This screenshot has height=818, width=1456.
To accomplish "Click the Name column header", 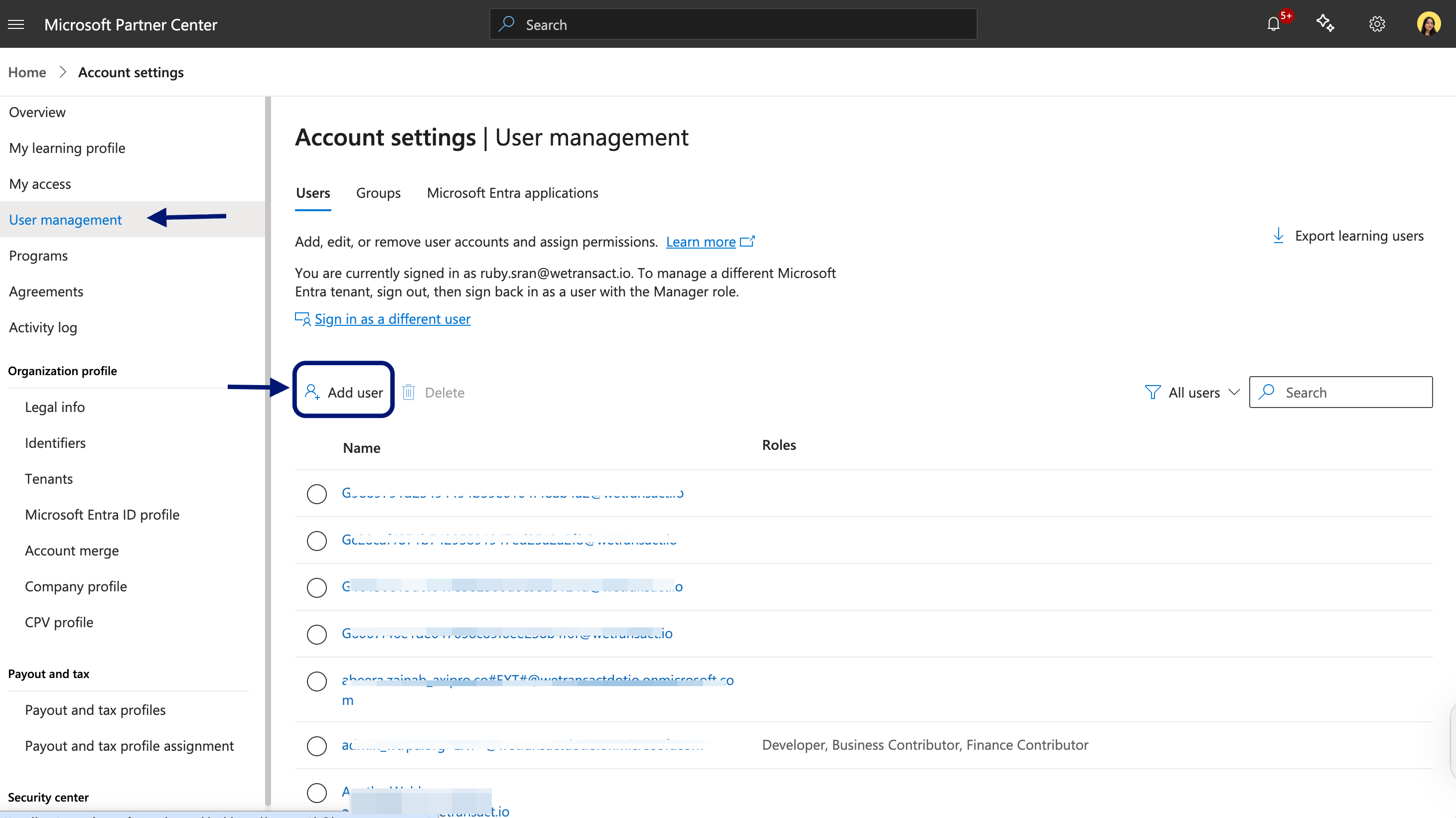I will tap(361, 448).
